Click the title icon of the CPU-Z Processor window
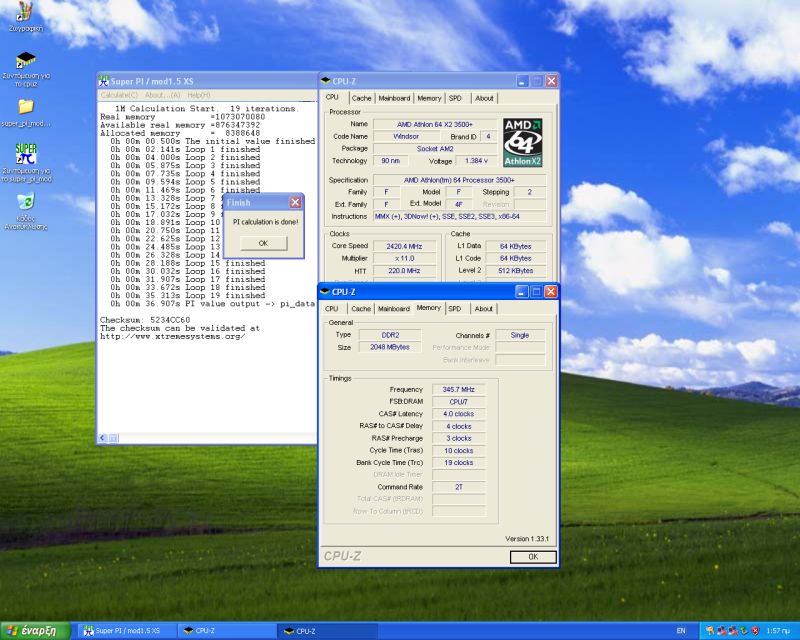Image resolution: width=800 pixels, height=640 pixels. coord(326,81)
